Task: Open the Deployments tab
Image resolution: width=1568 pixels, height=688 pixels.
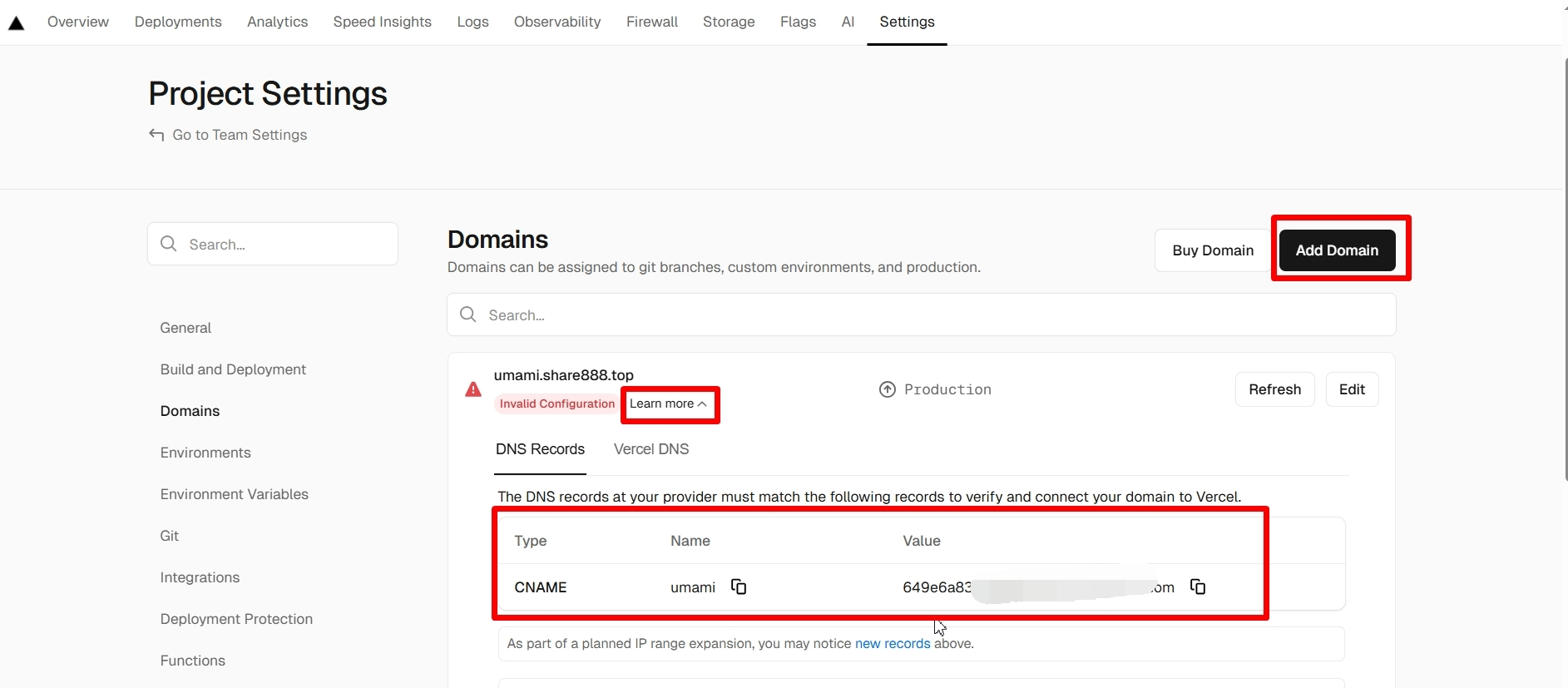Action: coord(178,22)
